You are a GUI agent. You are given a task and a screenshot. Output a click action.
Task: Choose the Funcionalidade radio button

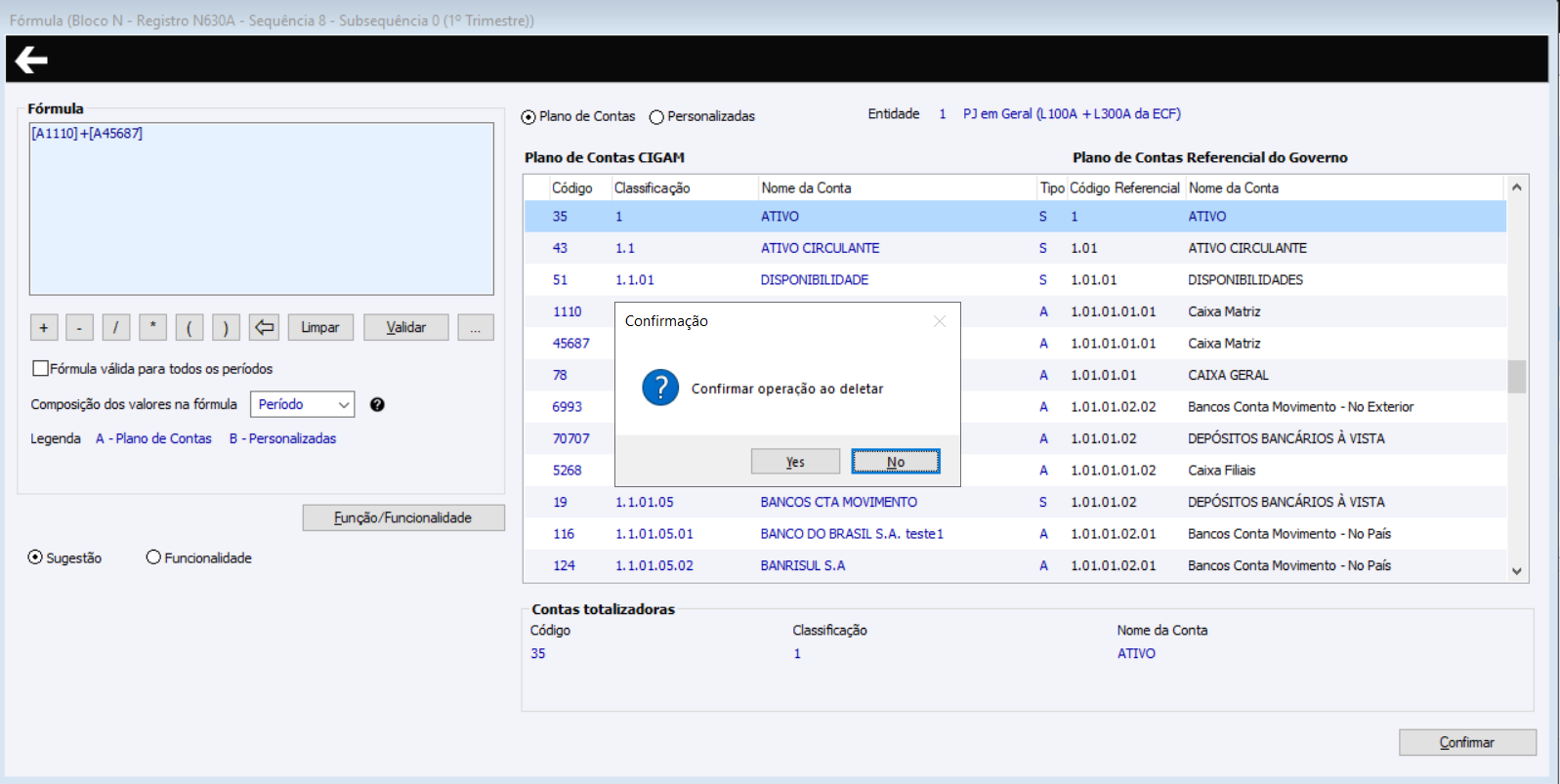(153, 557)
